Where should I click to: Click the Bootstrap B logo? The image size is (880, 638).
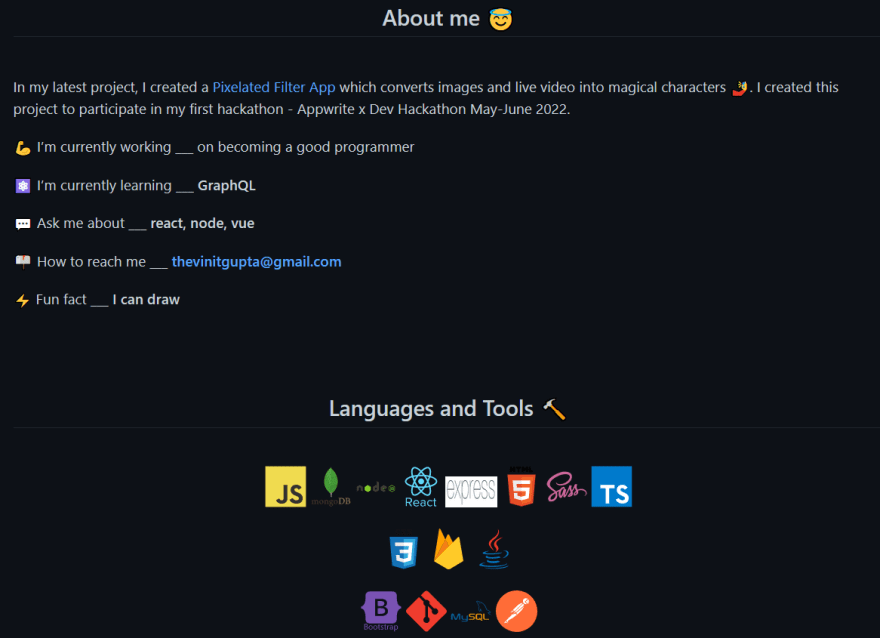[381, 611]
